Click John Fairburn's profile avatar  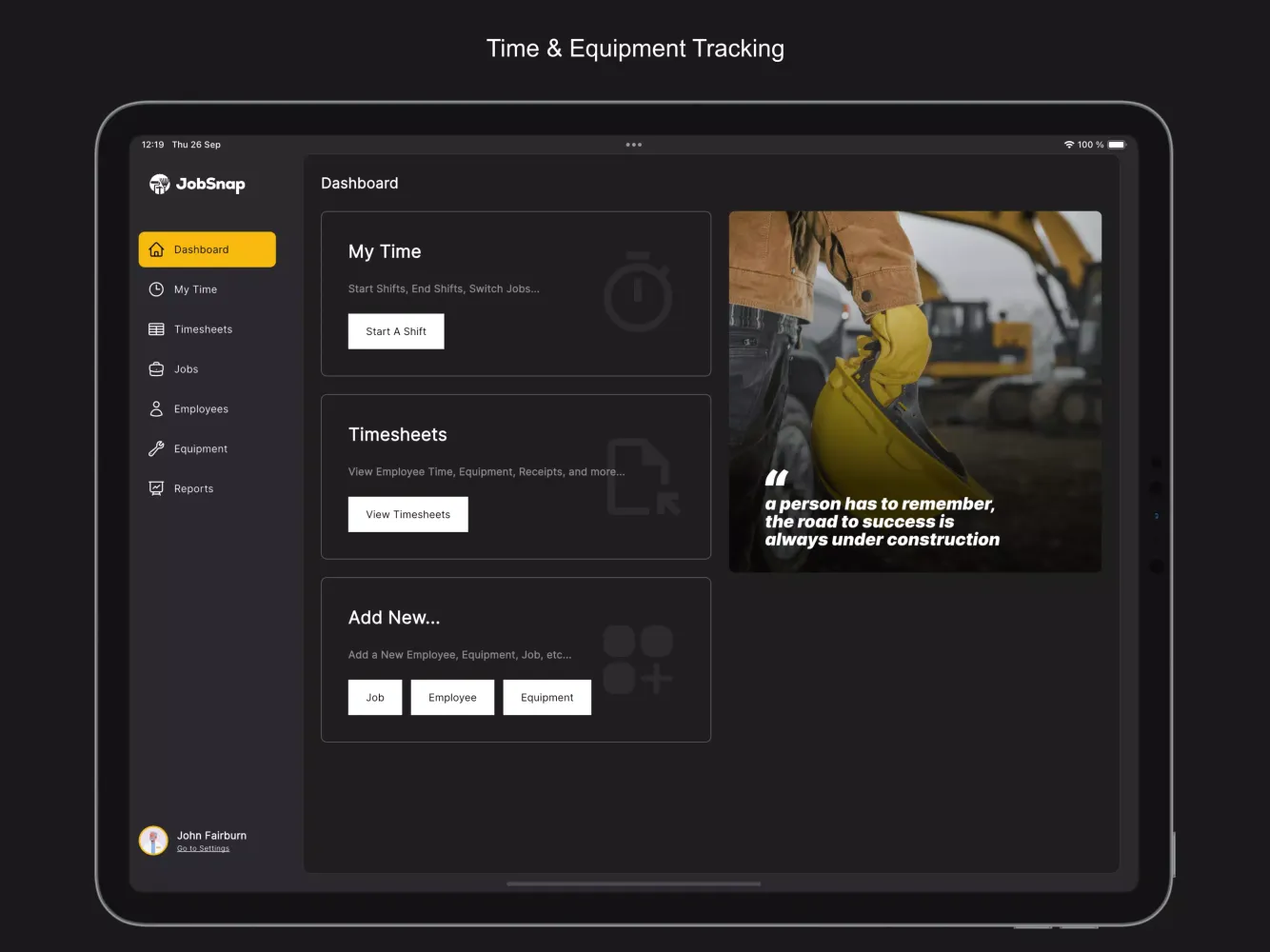point(153,841)
